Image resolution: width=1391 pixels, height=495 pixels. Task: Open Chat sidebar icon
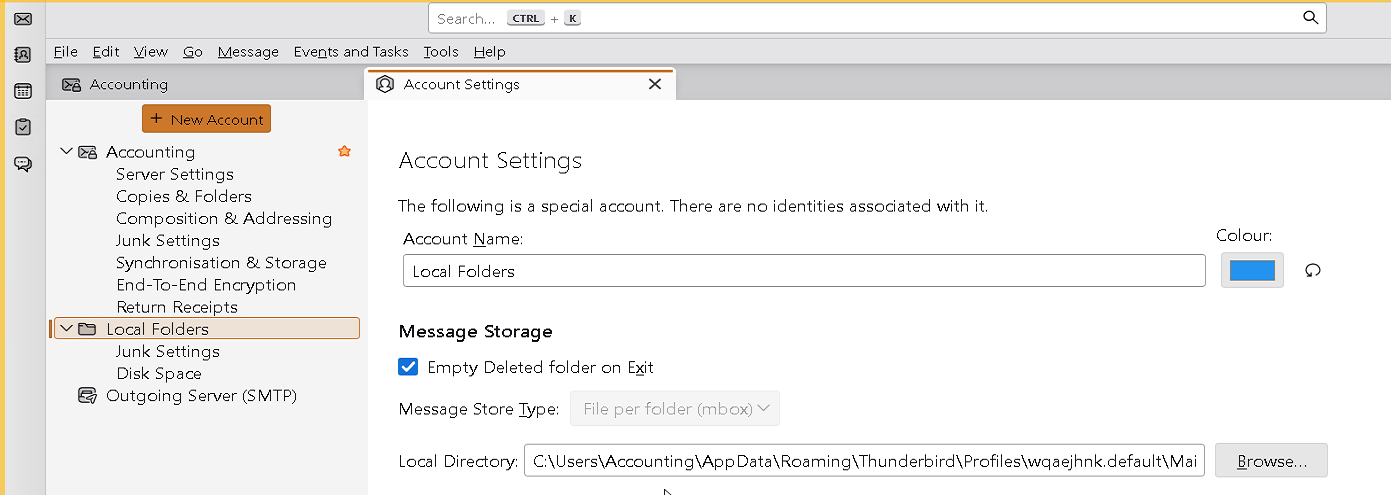click(x=22, y=164)
